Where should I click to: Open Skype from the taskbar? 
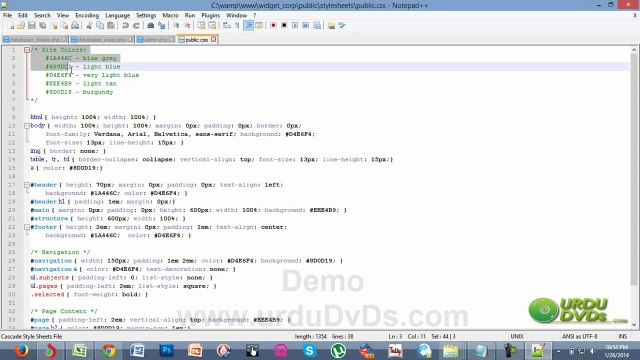309,351
